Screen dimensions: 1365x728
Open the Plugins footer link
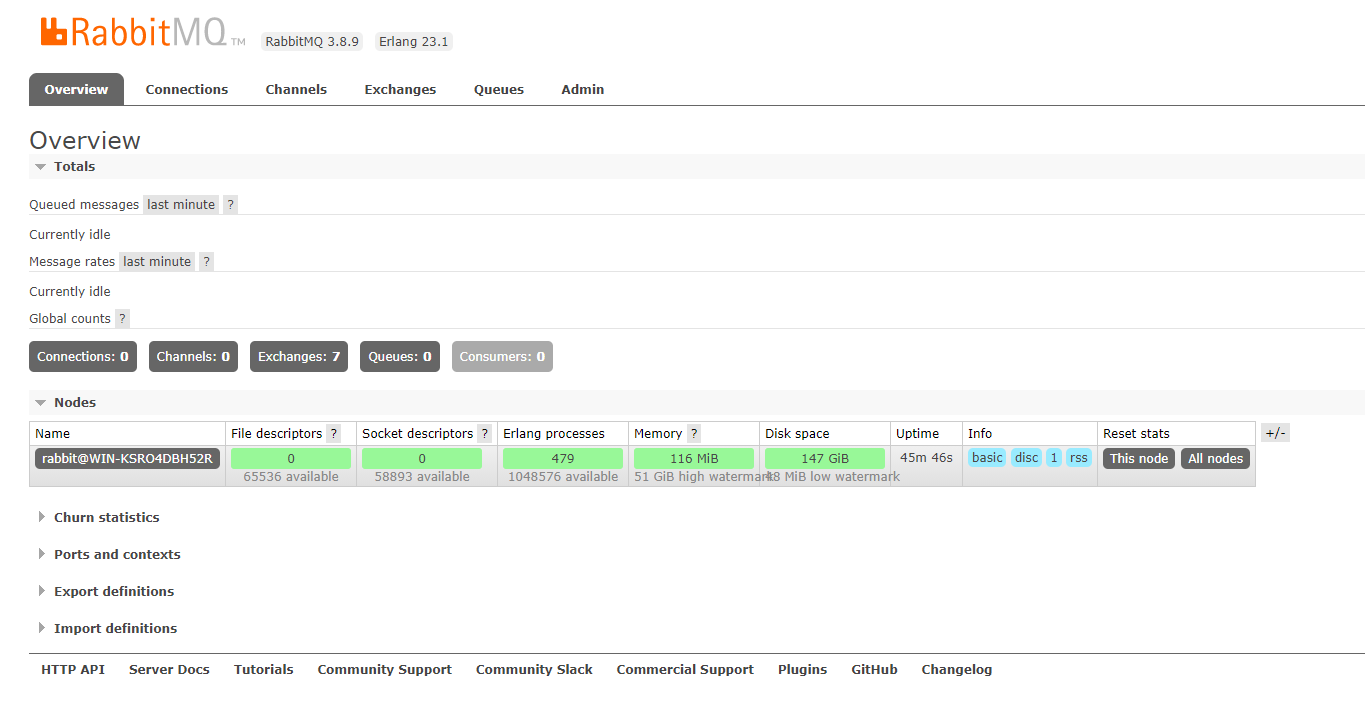[x=802, y=669]
